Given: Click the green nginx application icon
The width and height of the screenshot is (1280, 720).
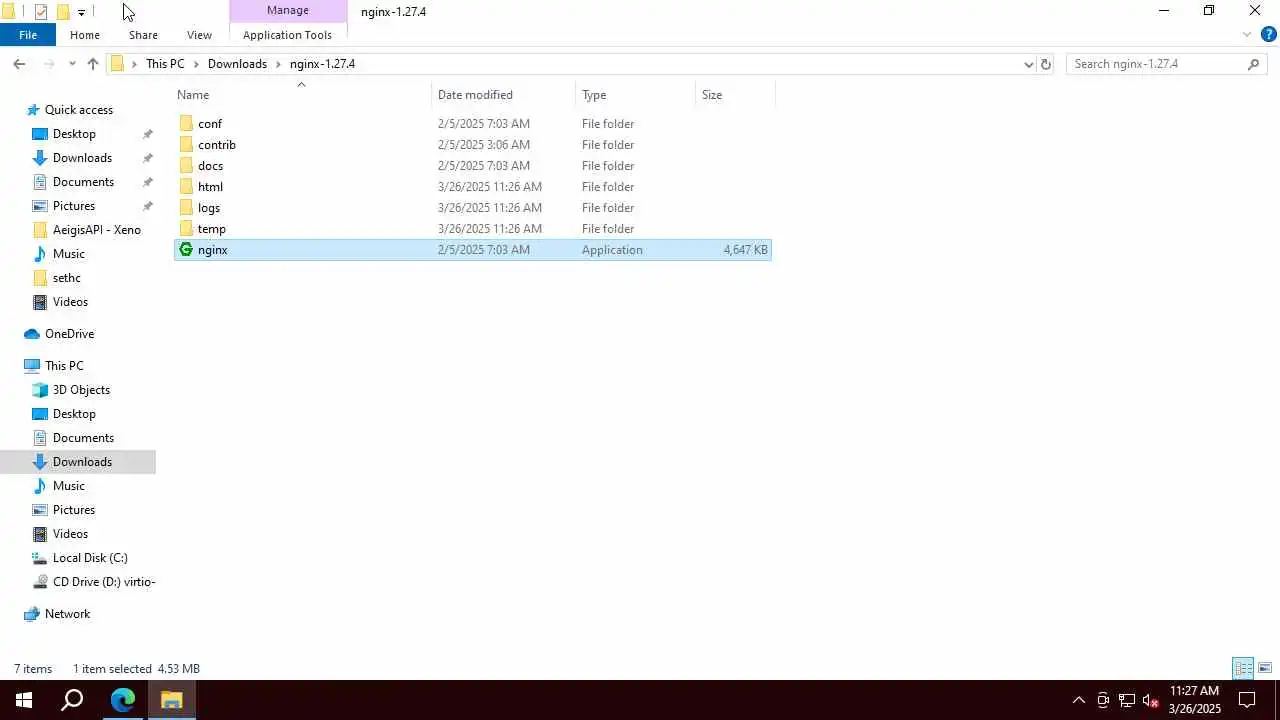Looking at the screenshot, I should pyautogui.click(x=186, y=250).
